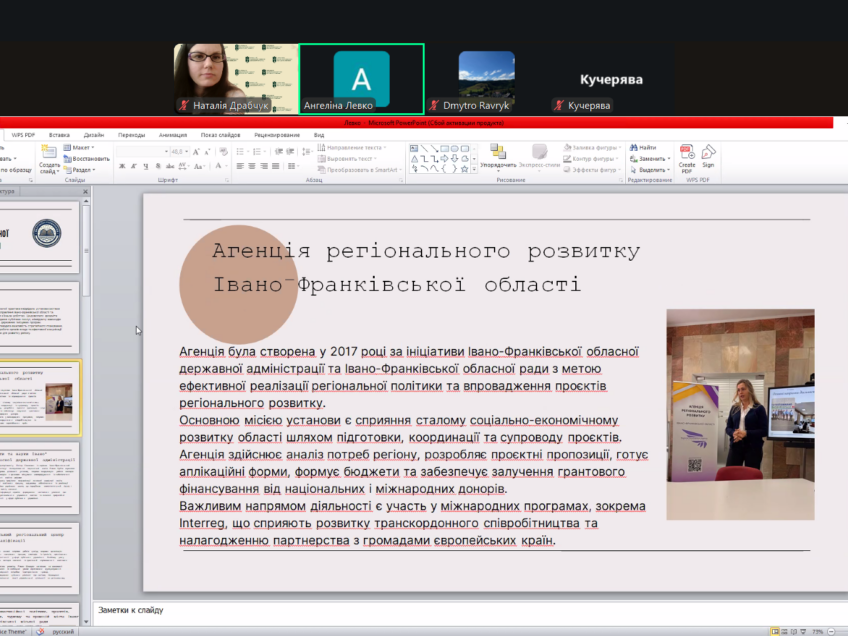Open the Упорядочить arrange tool
848x636 pixels.
[x=497, y=153]
